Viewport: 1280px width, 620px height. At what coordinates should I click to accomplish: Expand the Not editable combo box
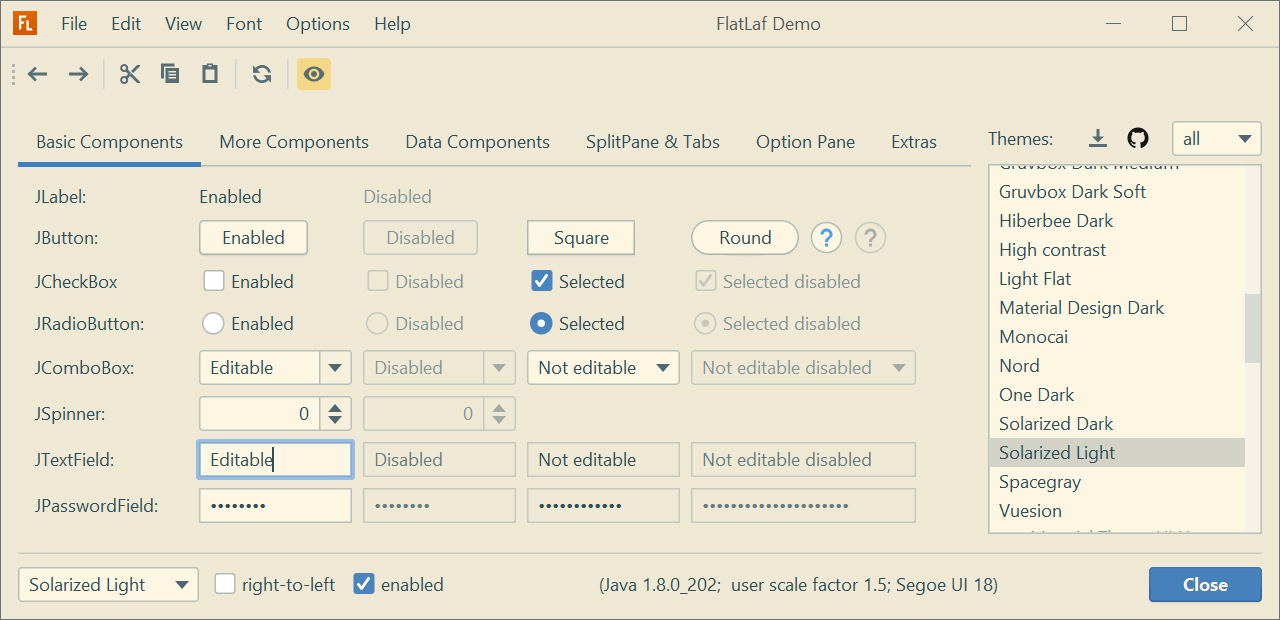[603, 368]
